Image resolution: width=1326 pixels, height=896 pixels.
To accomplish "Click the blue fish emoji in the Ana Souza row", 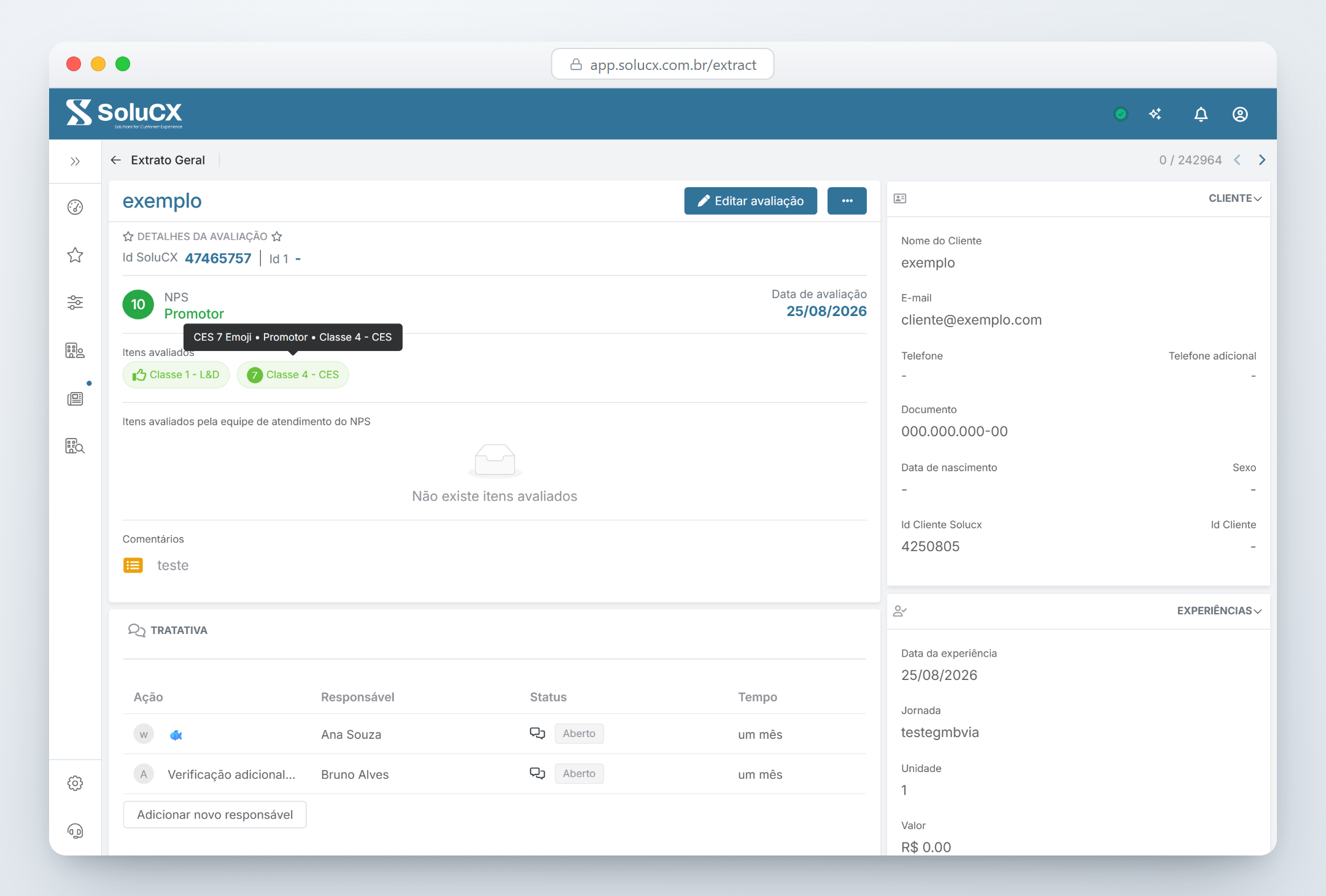I will [x=176, y=735].
